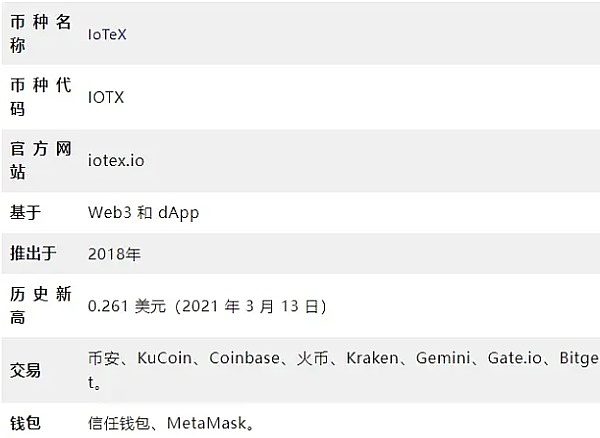Click the IOTX ticker code value

pyautogui.click(x=107, y=97)
